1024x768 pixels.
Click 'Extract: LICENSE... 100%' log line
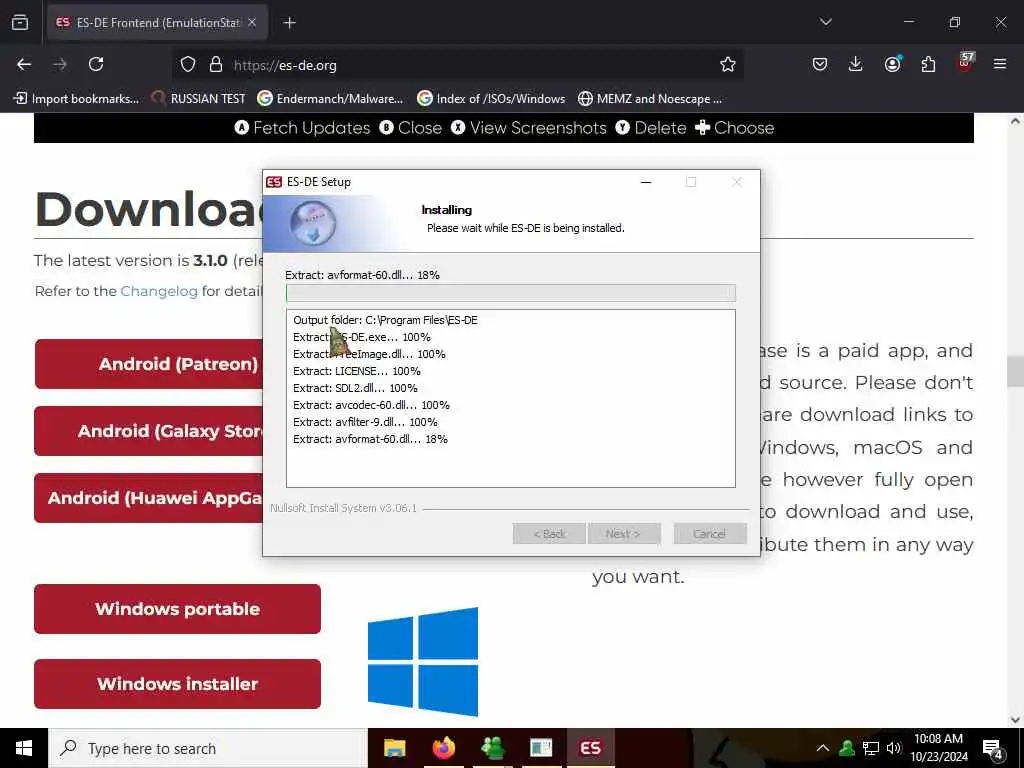357,371
